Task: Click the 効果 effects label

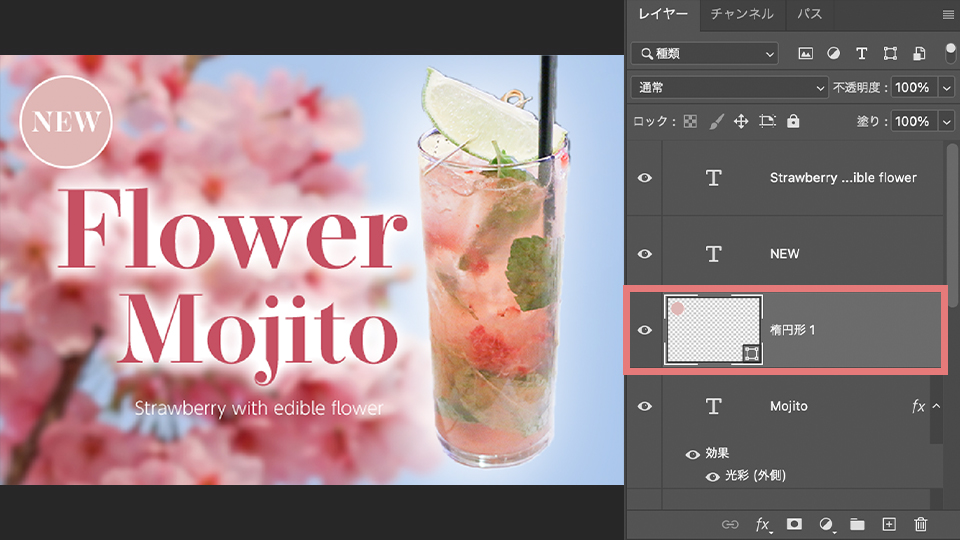Action: click(x=717, y=453)
